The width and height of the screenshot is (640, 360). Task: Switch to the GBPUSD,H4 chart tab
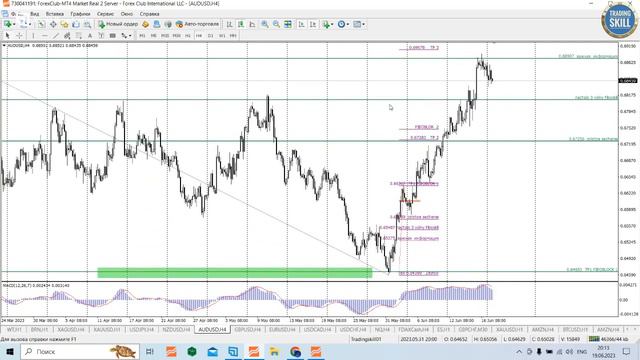click(x=248, y=329)
